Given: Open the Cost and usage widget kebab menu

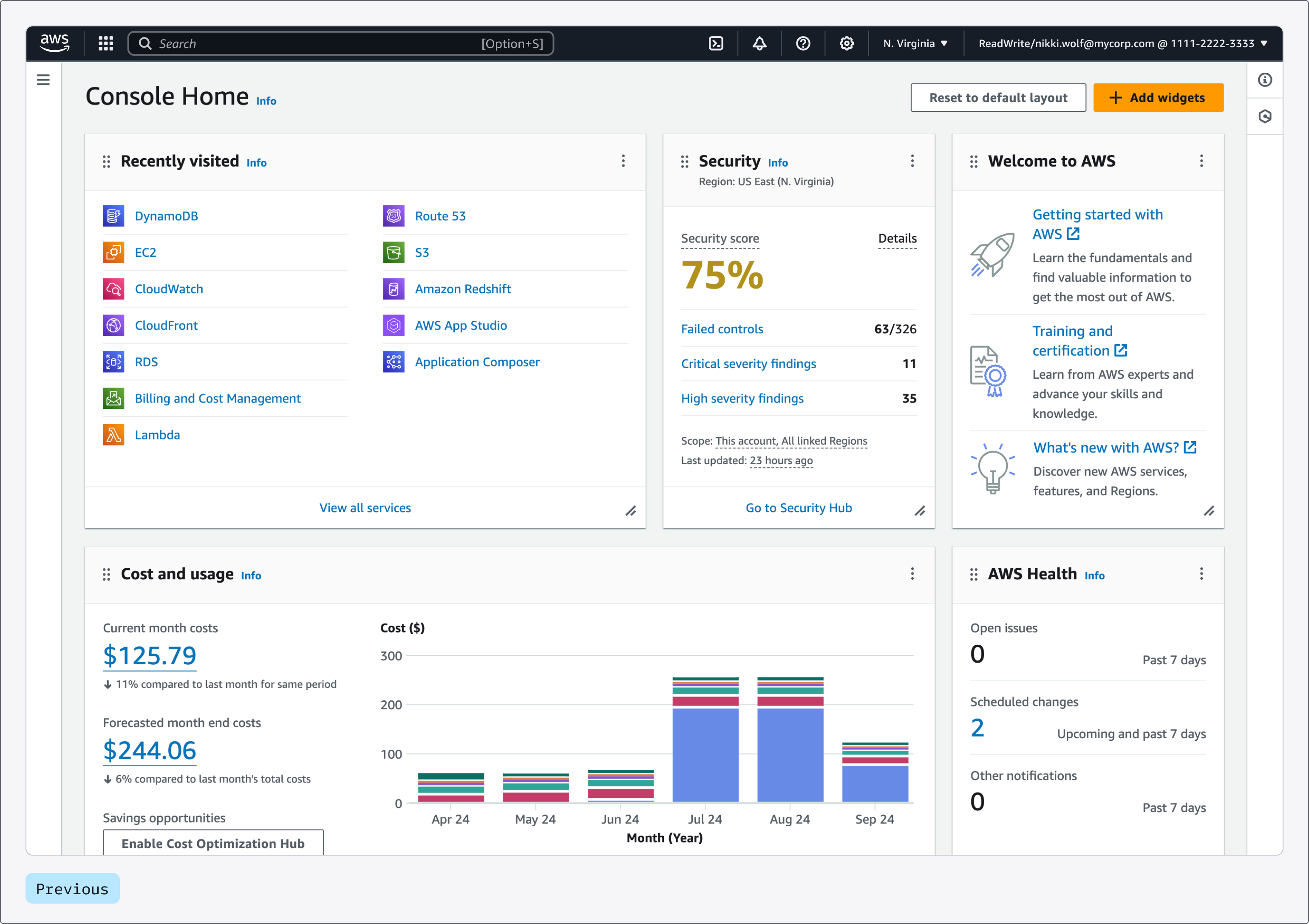Looking at the screenshot, I should [x=913, y=574].
